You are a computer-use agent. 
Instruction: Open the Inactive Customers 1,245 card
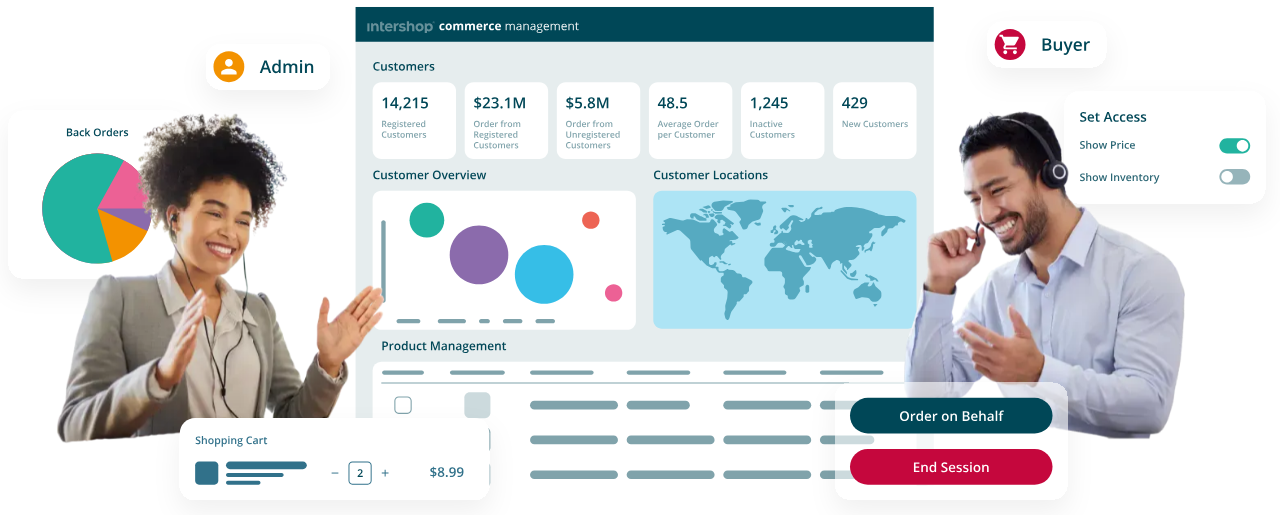[782, 120]
